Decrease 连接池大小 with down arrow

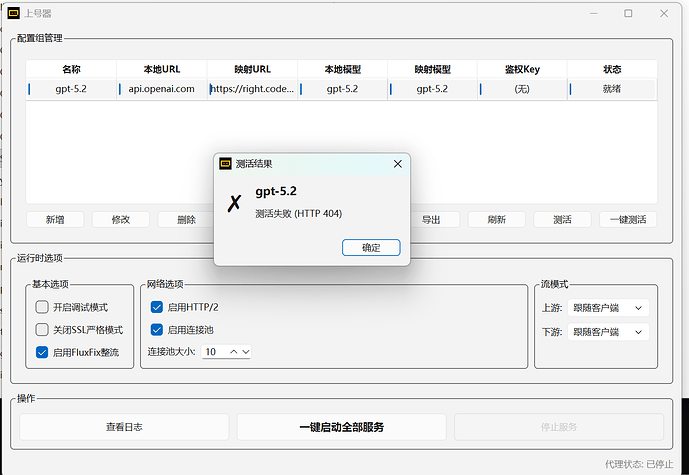coord(246,352)
